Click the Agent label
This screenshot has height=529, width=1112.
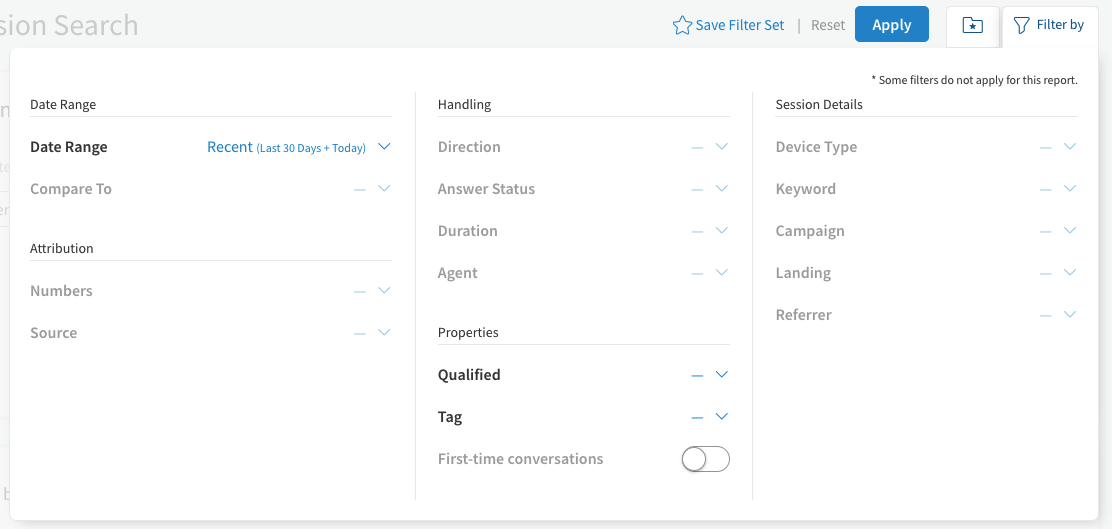(x=457, y=273)
